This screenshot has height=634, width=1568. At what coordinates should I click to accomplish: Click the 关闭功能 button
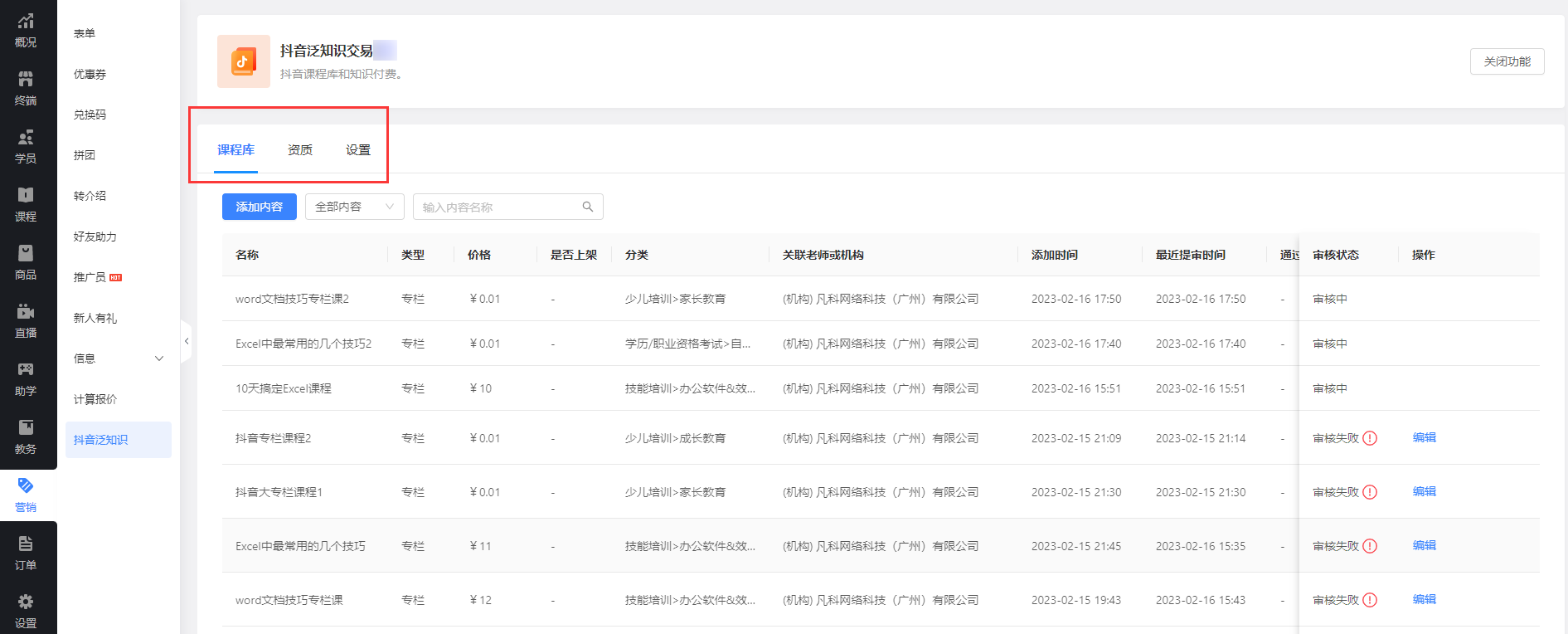(x=1507, y=61)
